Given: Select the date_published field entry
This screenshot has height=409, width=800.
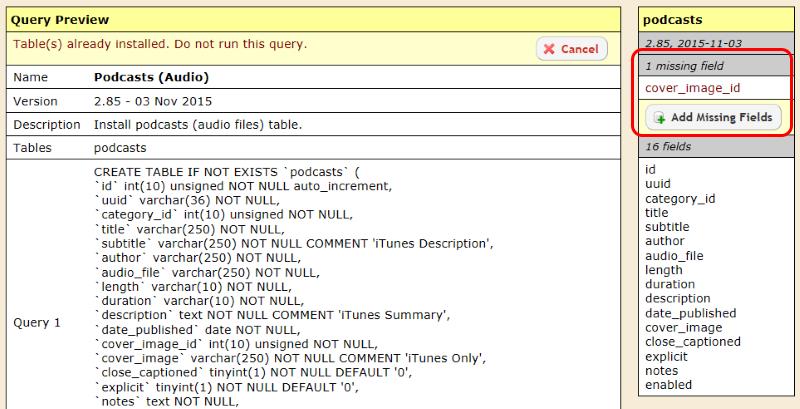Looking at the screenshot, I should [688, 313].
